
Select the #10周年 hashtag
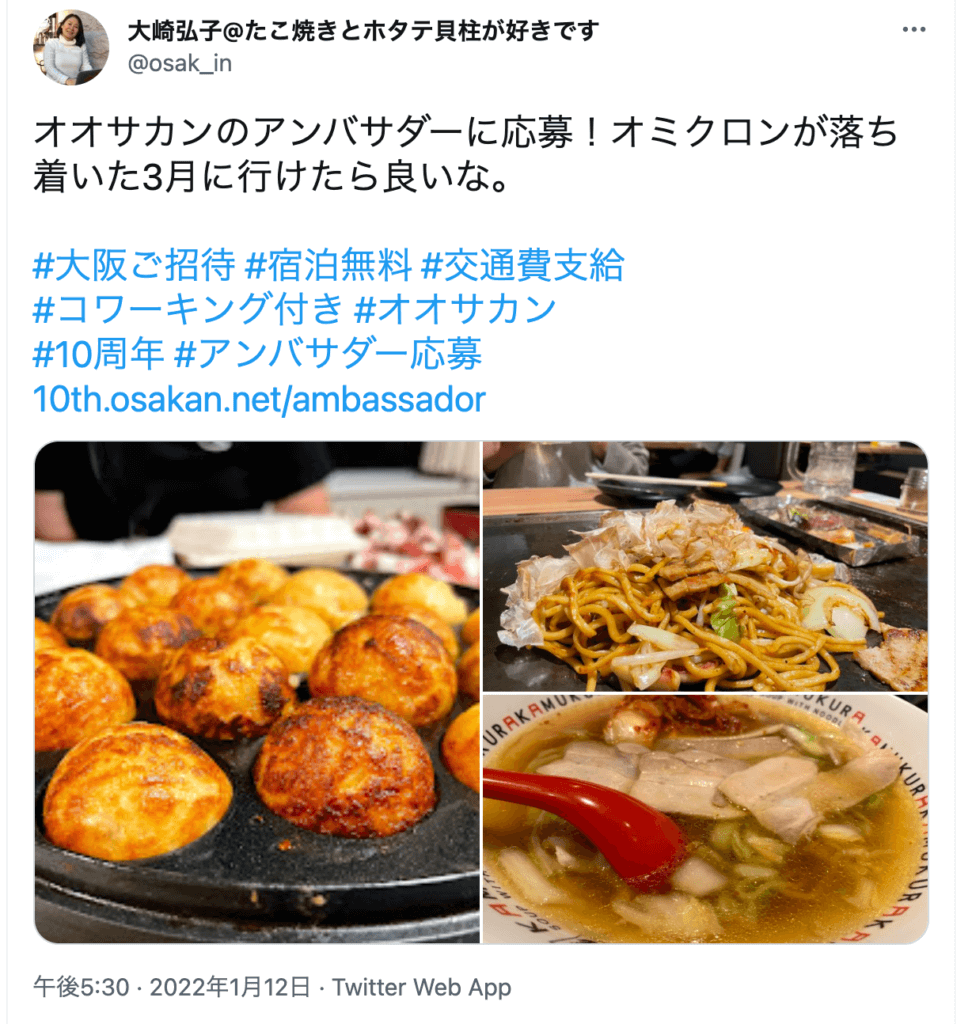click(99, 353)
